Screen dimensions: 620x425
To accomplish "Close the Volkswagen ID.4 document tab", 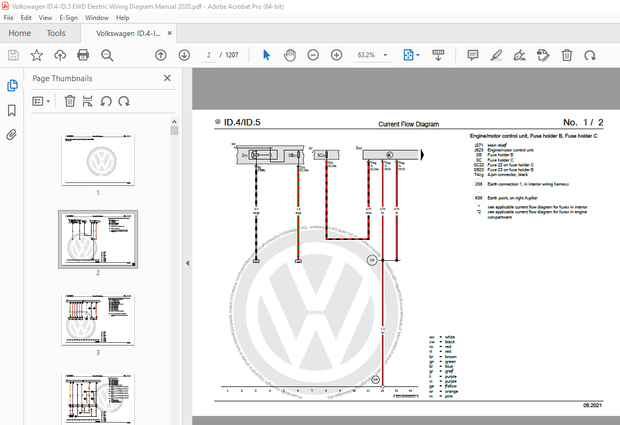I will (170, 33).
